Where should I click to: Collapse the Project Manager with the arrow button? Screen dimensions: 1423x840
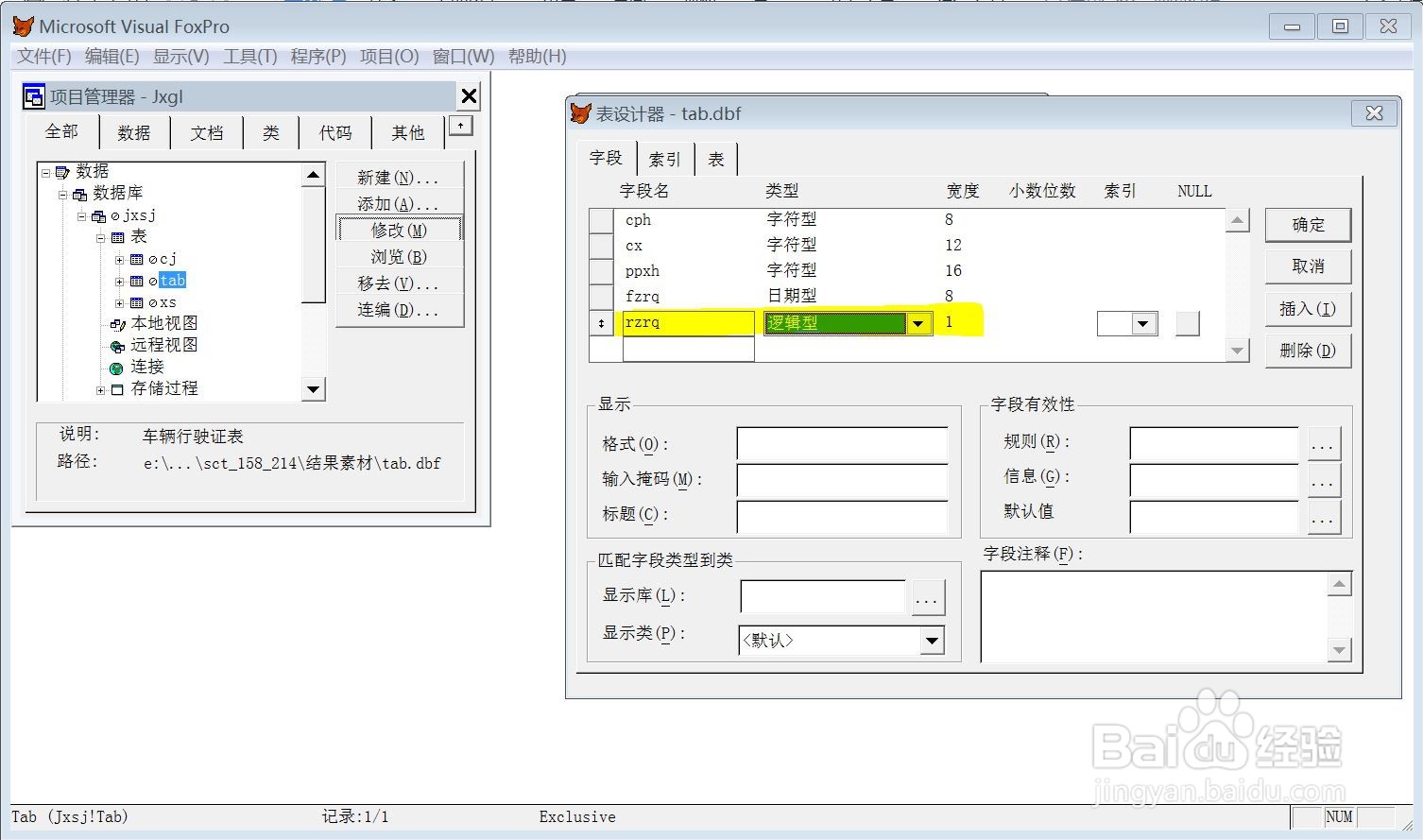pos(460,125)
